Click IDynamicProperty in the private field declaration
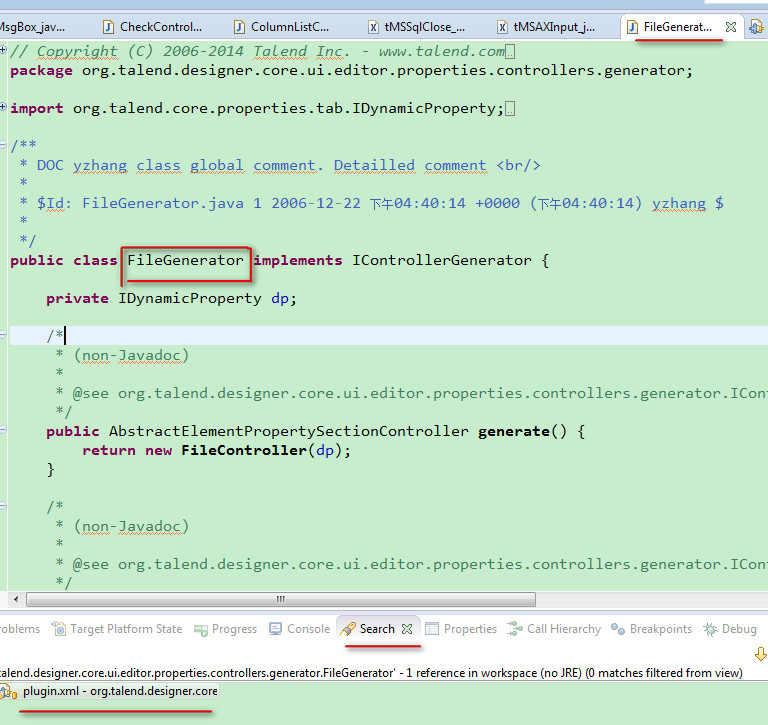768x725 pixels. (190, 298)
